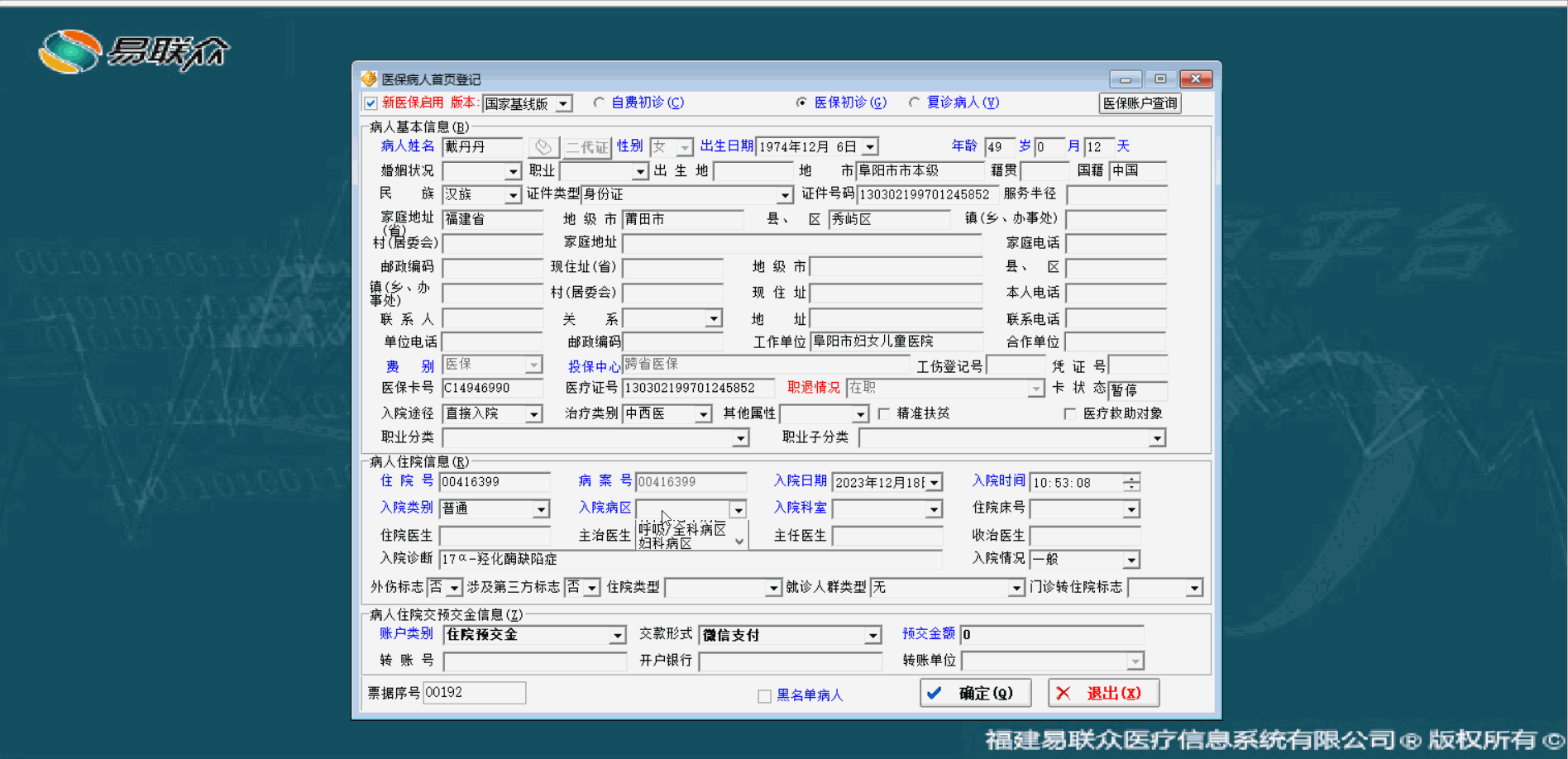This screenshot has width=1568, height=759.
Task: Expand the 入院科室 dropdown
Action: point(935,508)
